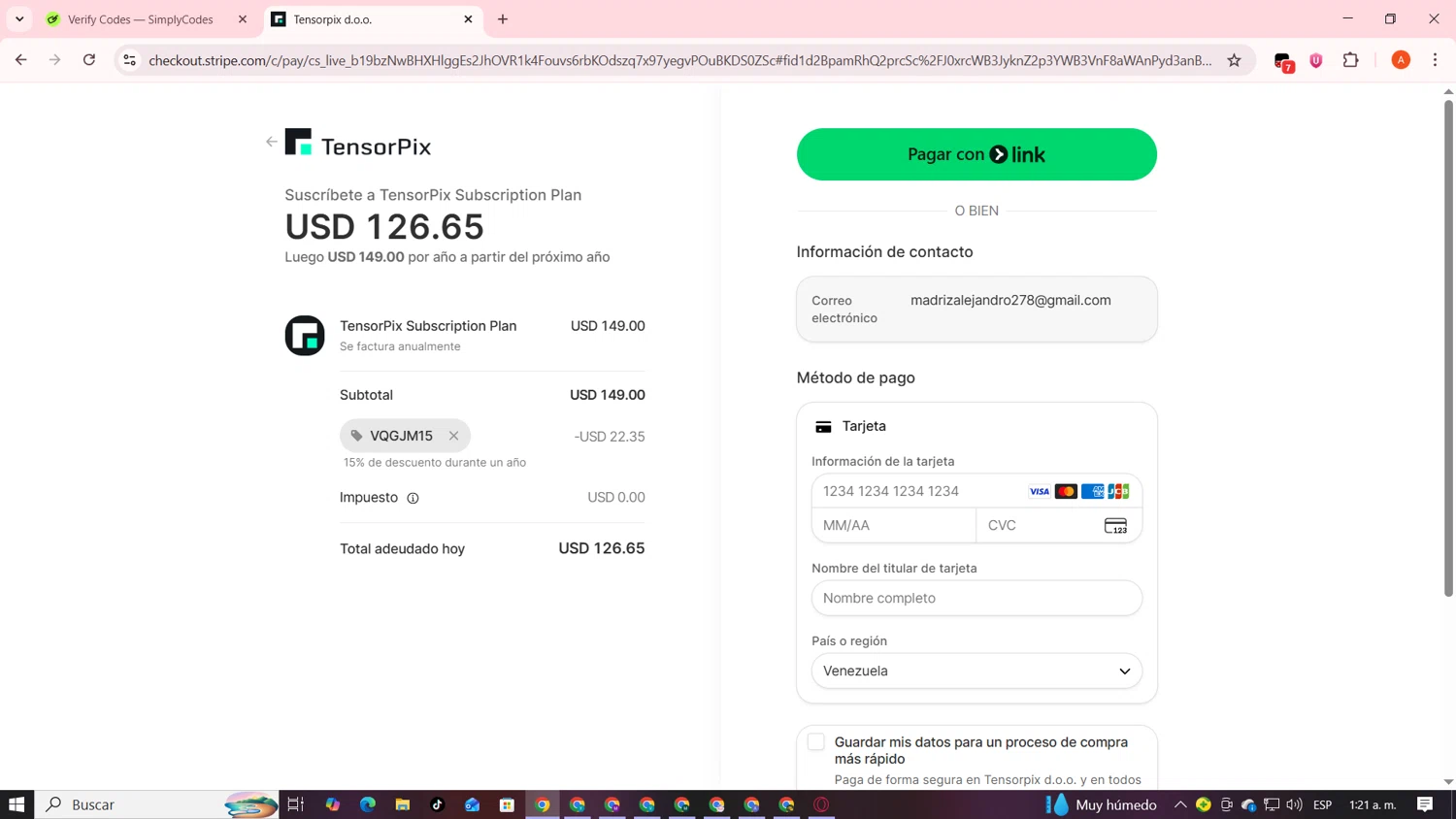This screenshot has height=819, width=1456.
Task: Click the card number field
Action: coord(976,491)
